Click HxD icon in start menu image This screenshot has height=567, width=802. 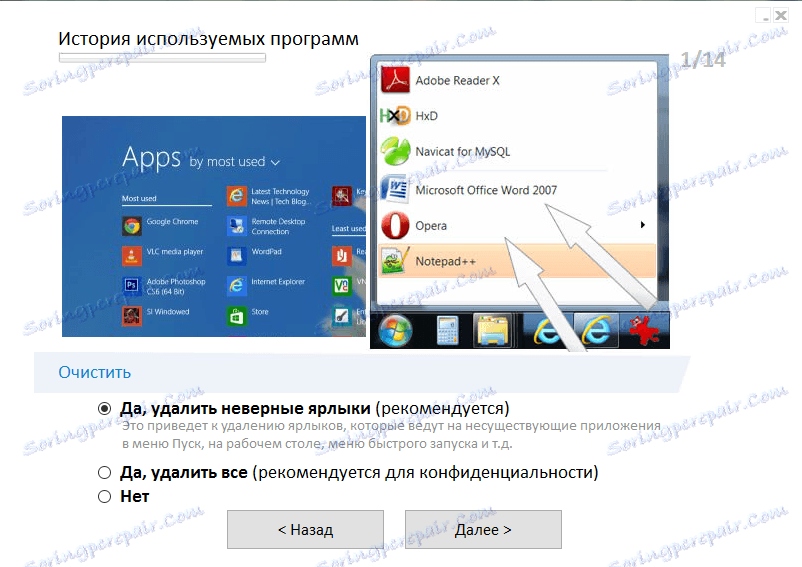pos(395,116)
